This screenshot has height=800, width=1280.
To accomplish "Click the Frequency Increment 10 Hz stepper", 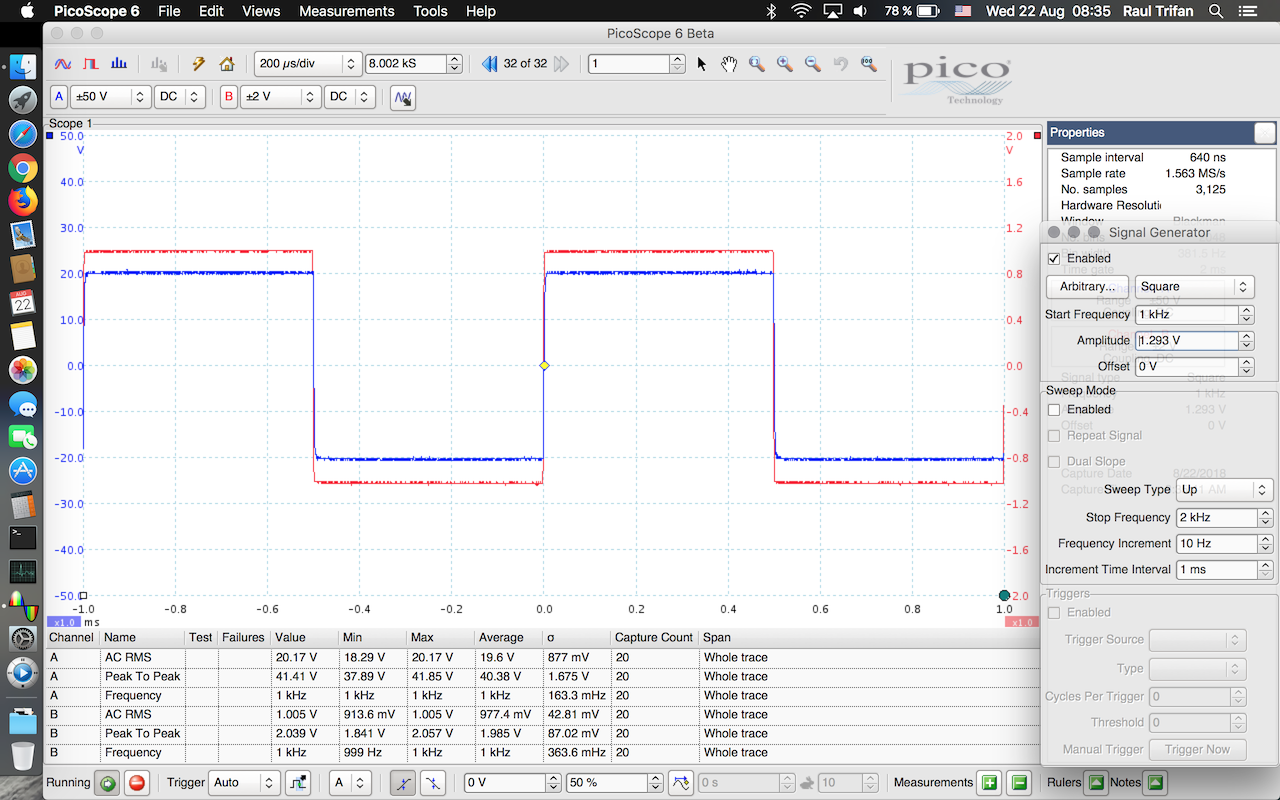I will 1264,544.
